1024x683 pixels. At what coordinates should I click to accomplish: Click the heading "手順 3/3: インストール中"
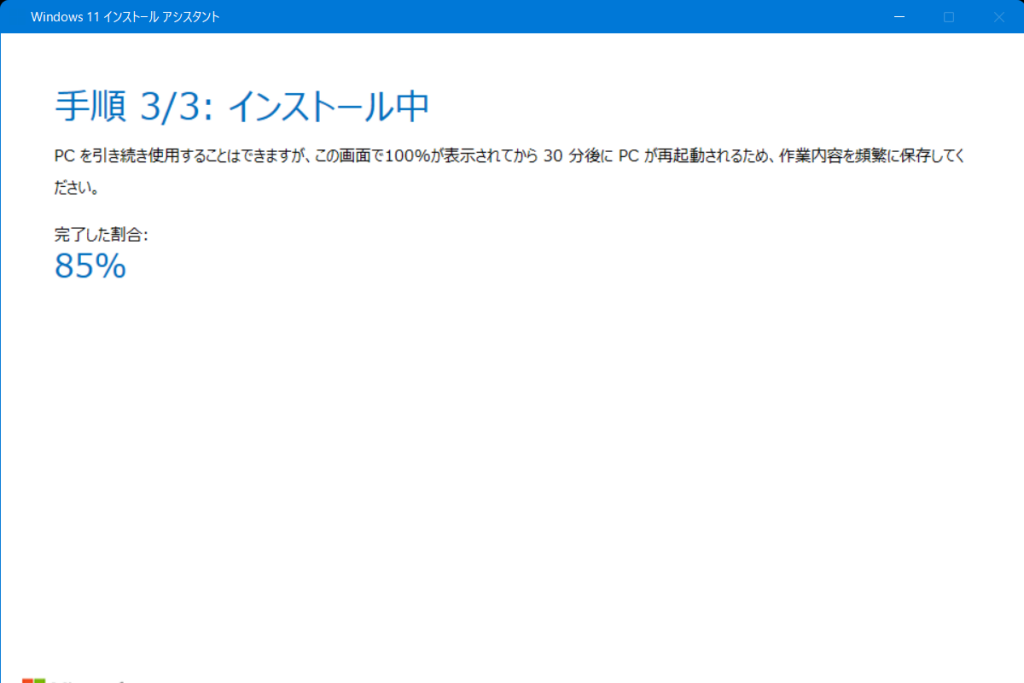click(x=242, y=106)
